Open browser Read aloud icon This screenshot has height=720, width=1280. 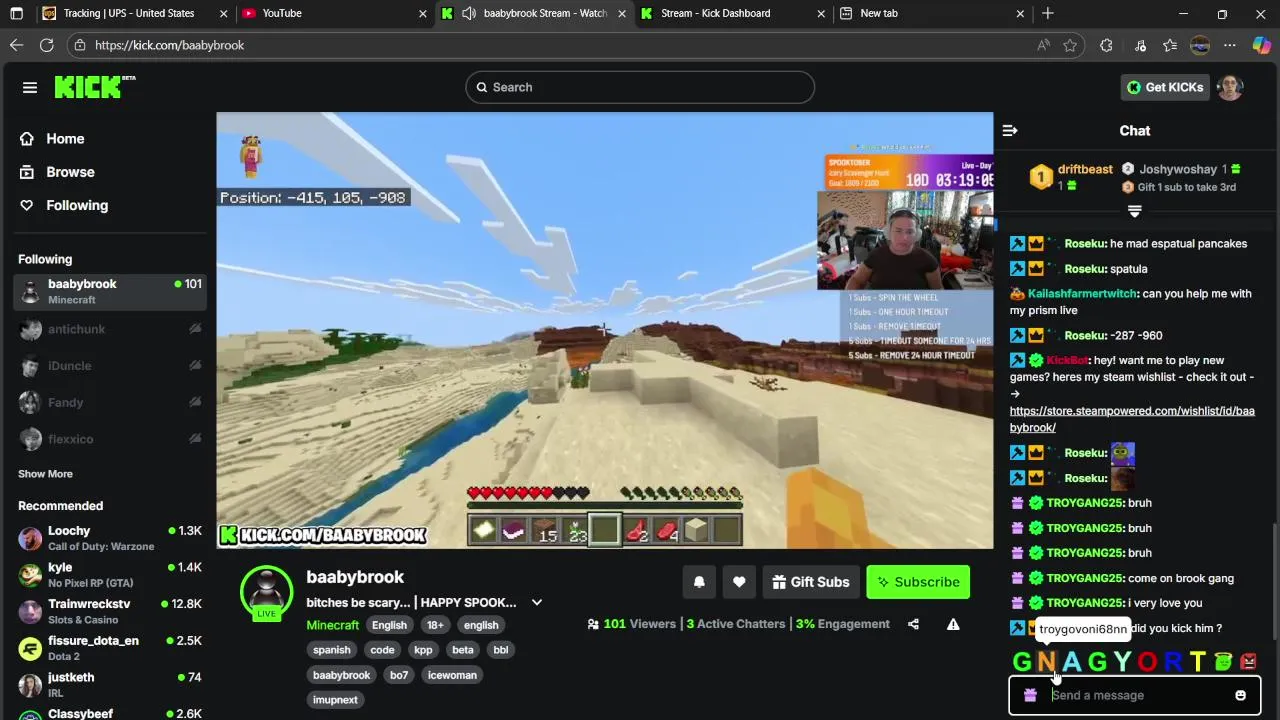[1043, 45]
